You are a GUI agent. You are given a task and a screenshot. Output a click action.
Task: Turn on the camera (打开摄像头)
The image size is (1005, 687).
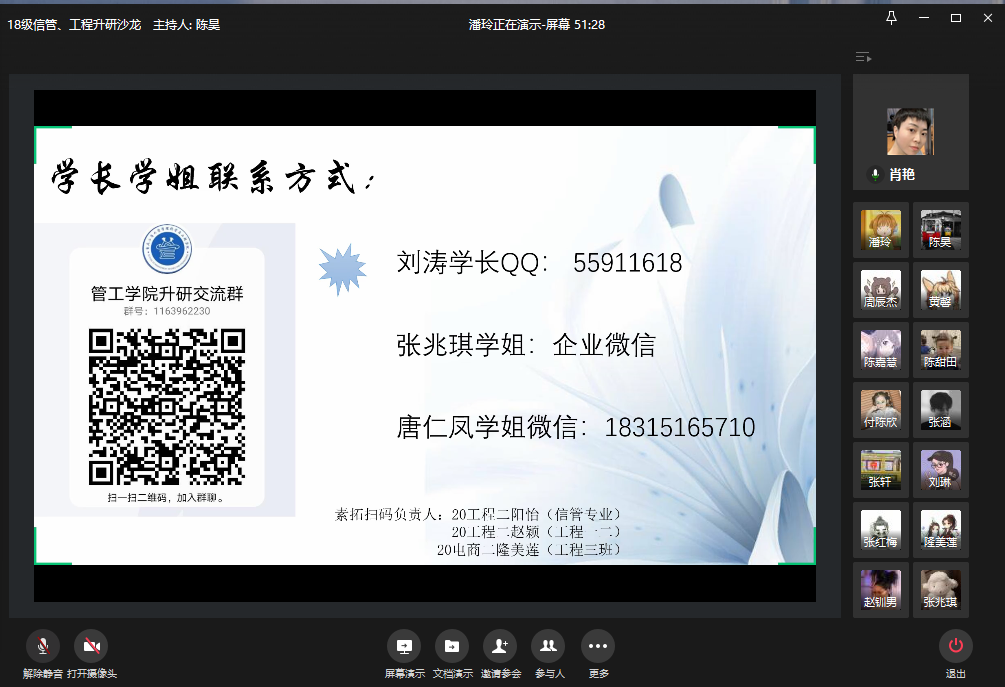click(x=91, y=646)
